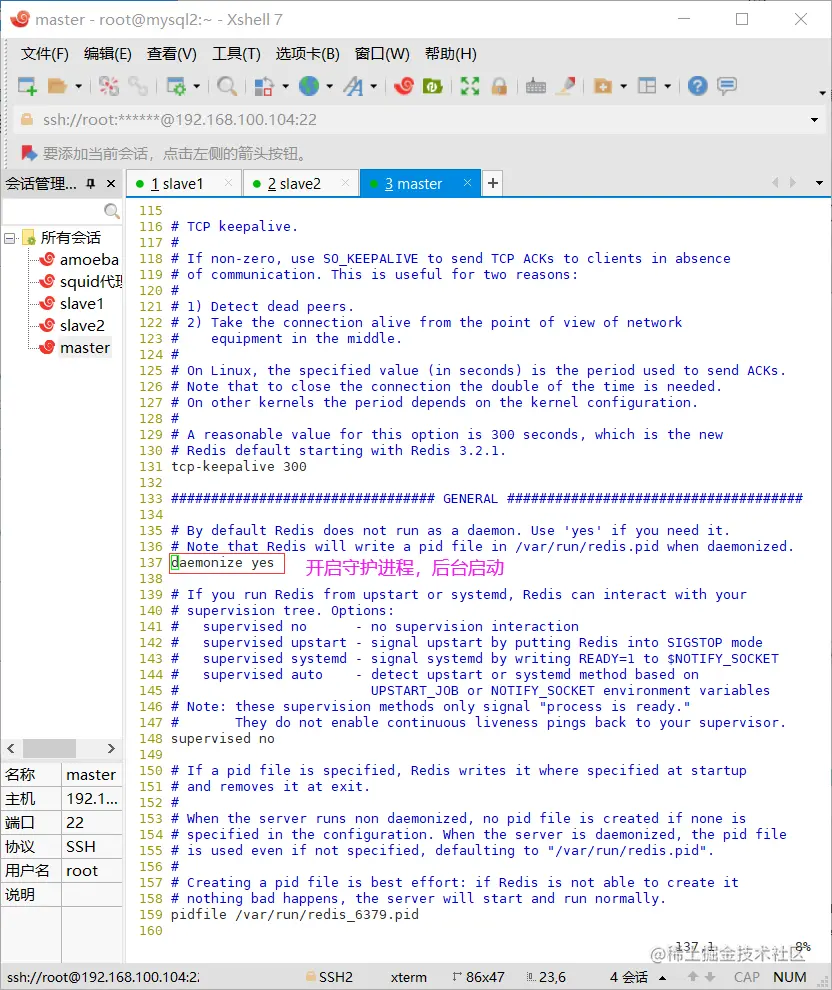The height and width of the screenshot is (990, 832).
Task: Select the squid代理 session
Action: pos(91,282)
